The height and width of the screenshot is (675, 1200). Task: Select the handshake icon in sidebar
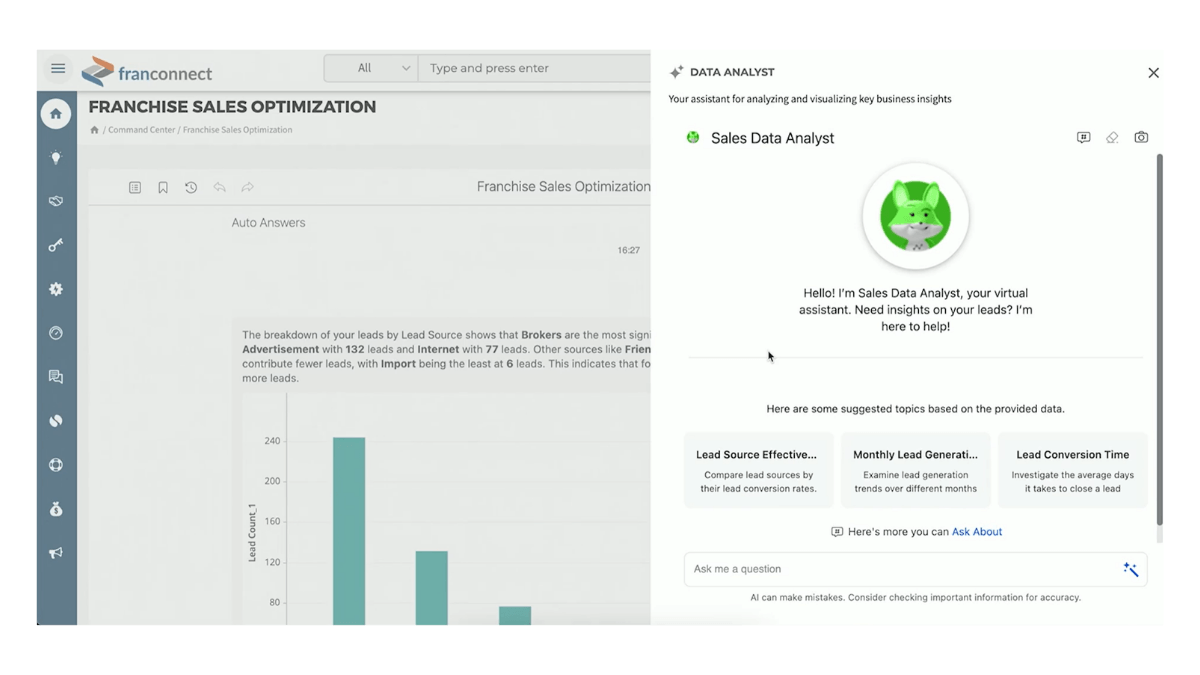[x=56, y=201]
